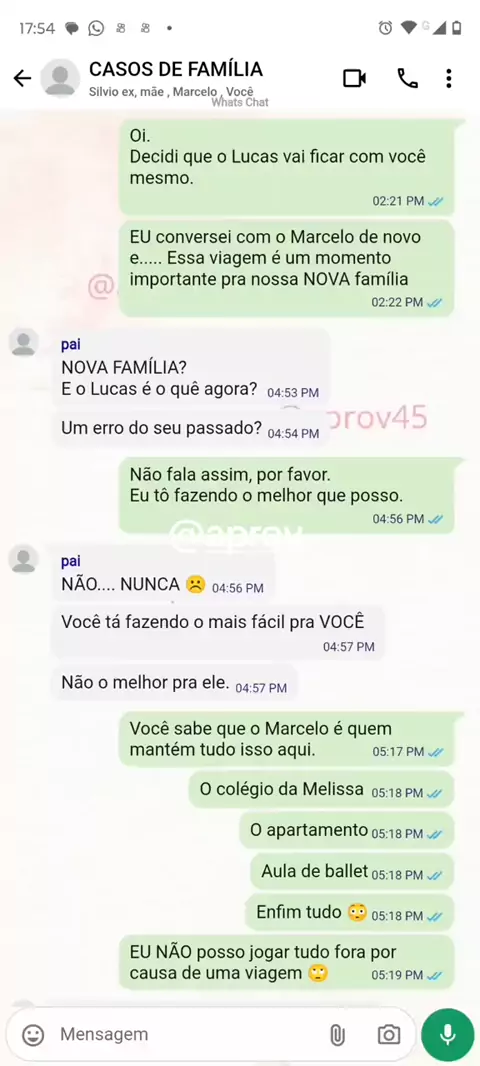The height and width of the screenshot is (1066, 480).
Task: Start a voice call using phone icon
Action: click(x=407, y=79)
